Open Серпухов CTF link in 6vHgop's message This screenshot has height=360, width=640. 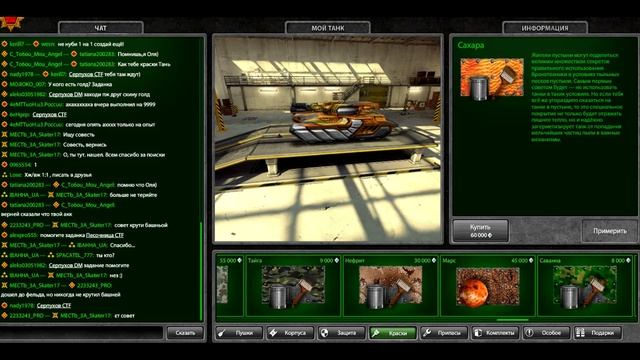click(x=49, y=115)
